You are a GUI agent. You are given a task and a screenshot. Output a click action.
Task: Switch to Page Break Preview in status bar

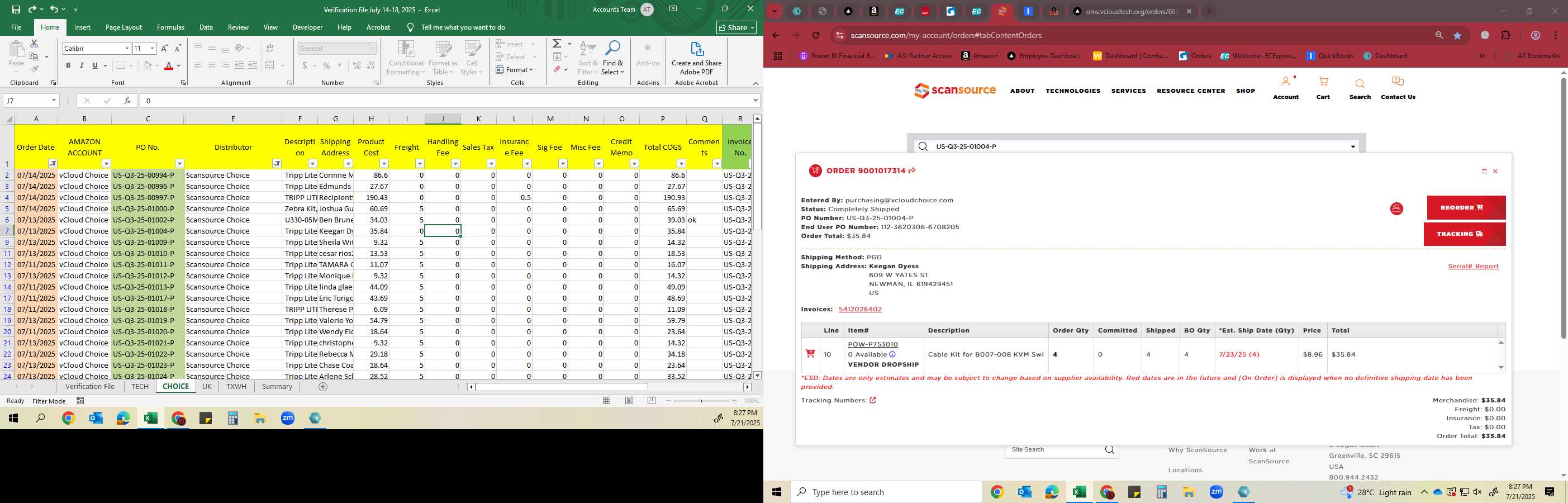(x=652, y=401)
